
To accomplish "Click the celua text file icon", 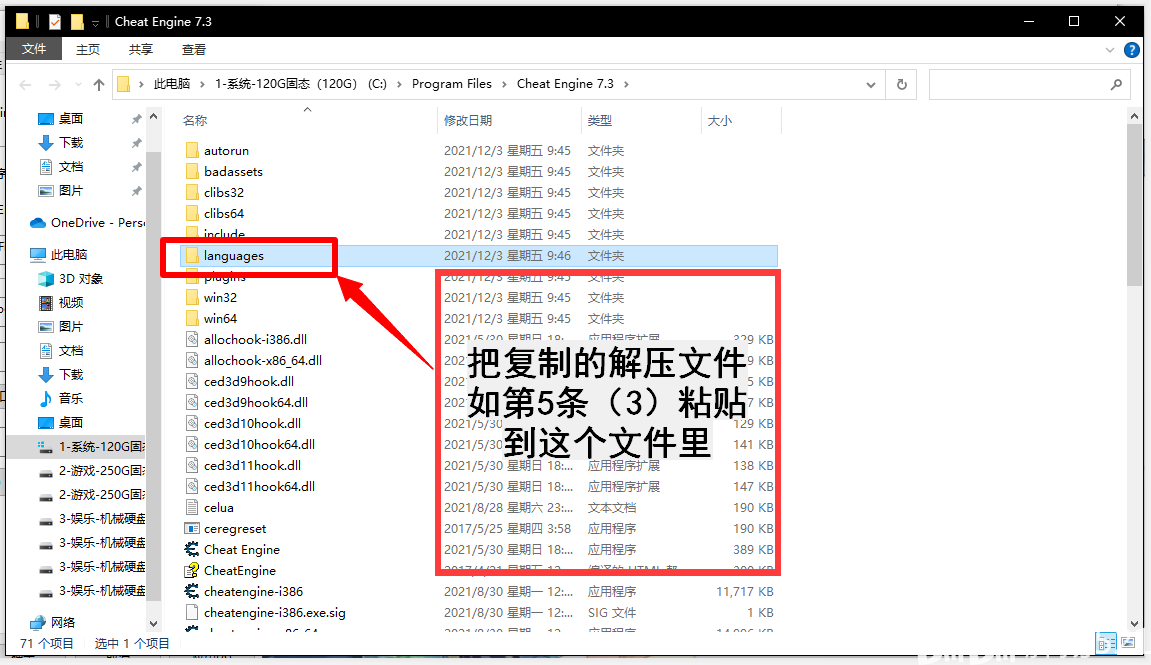I will (192, 507).
